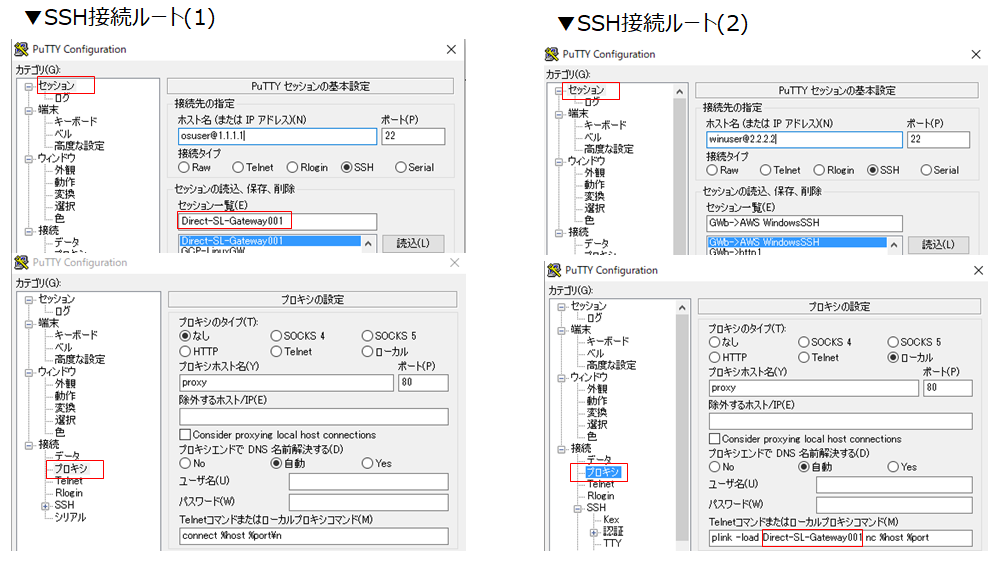Click パスワード(W) field in route (1) proxy window

click(369, 502)
